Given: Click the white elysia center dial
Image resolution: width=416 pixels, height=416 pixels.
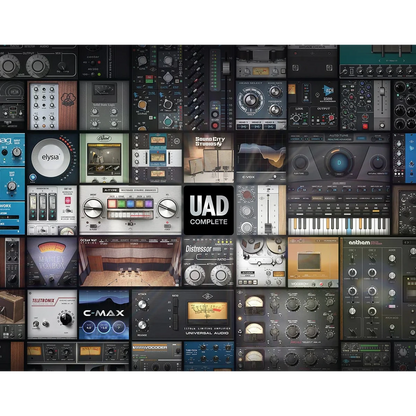Looking at the screenshot, I should pyautogui.click(x=50, y=158).
